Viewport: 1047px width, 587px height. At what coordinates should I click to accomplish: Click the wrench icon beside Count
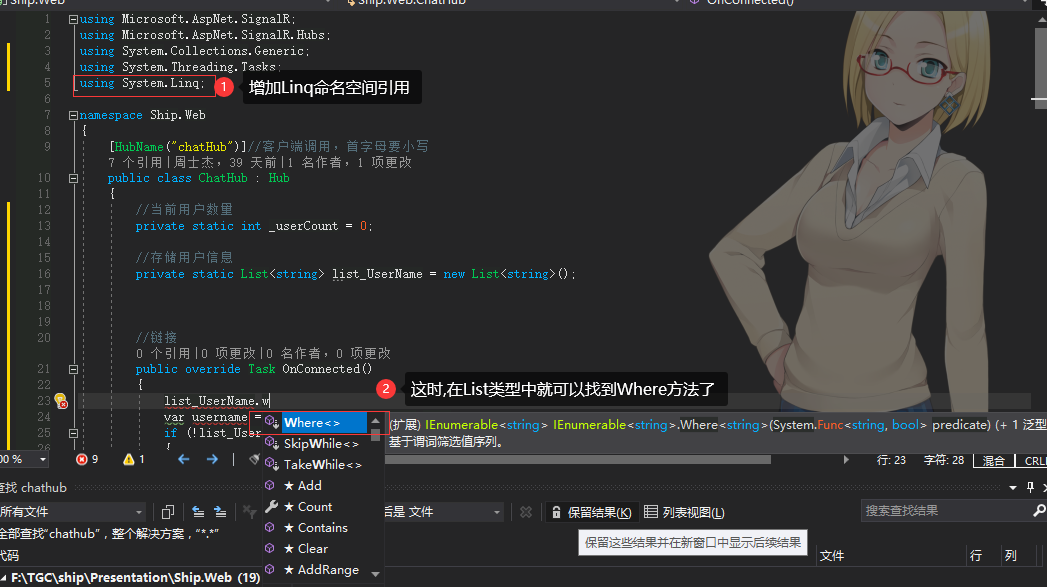[271, 506]
